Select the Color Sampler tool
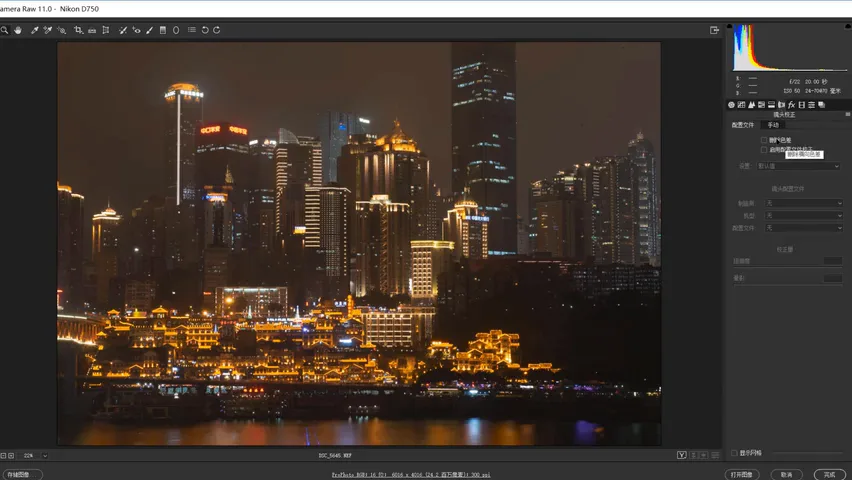Viewport: 852px width, 480px height. click(x=48, y=30)
